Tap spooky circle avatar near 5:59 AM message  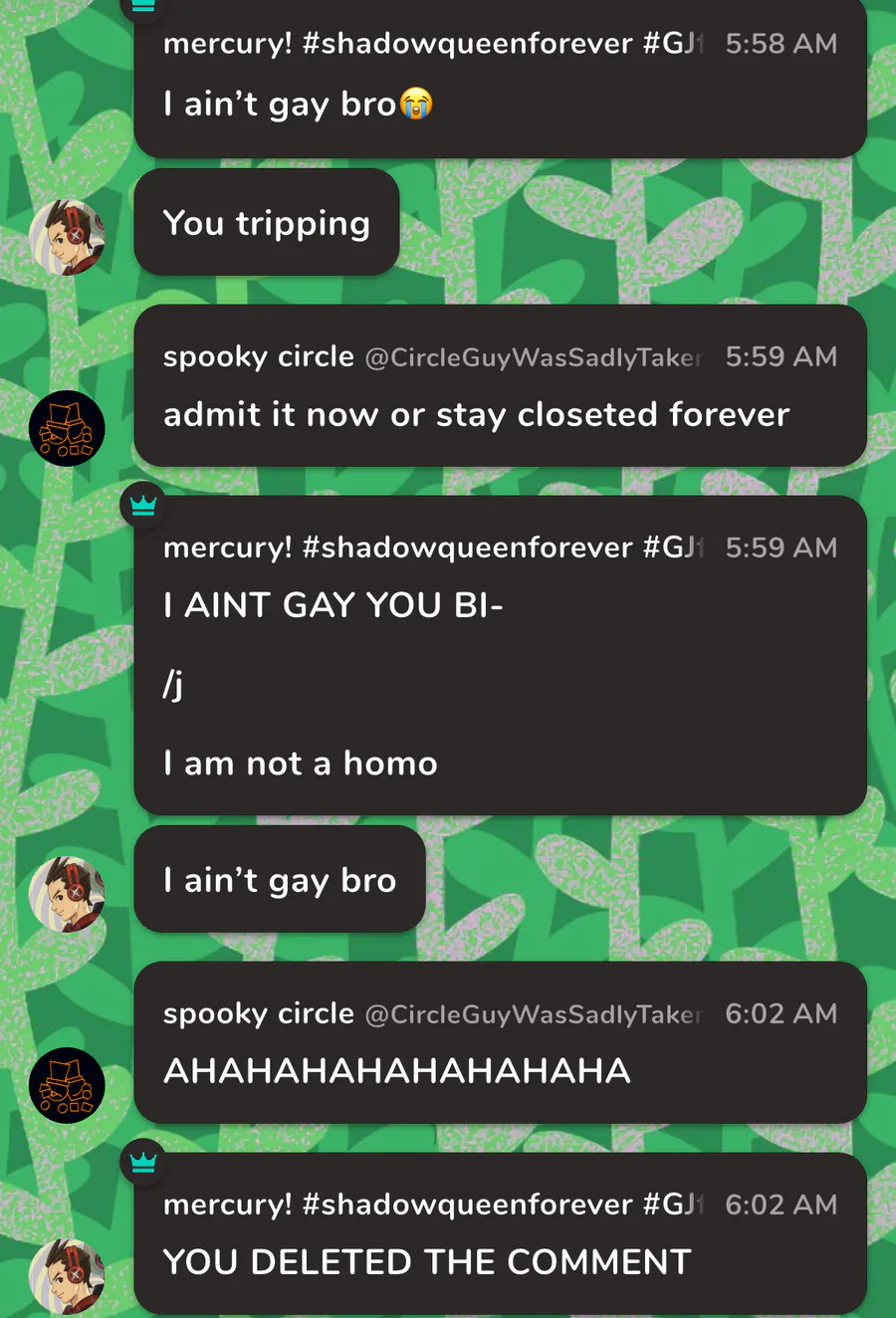click(67, 429)
